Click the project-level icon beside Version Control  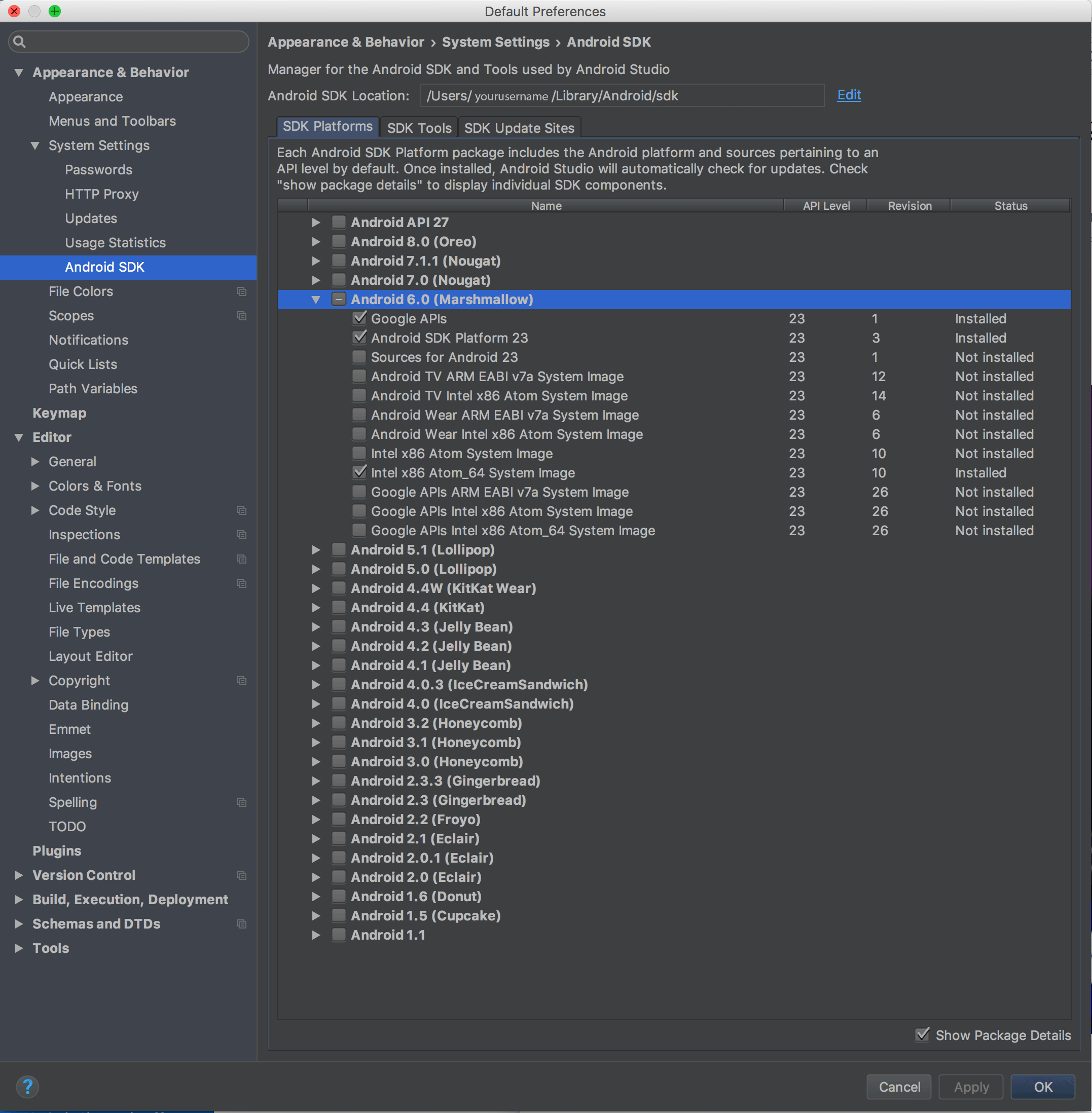[241, 875]
